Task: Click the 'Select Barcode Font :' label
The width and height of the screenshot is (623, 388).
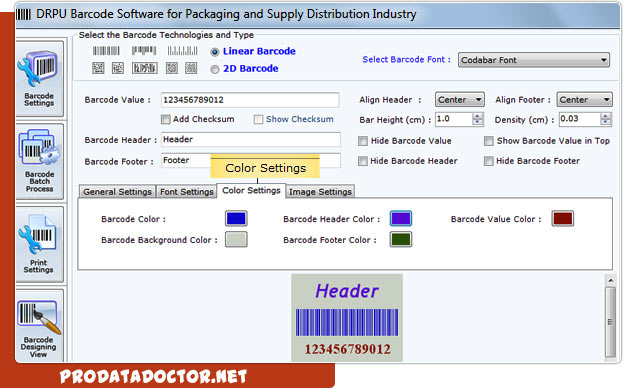Action: coord(406,60)
